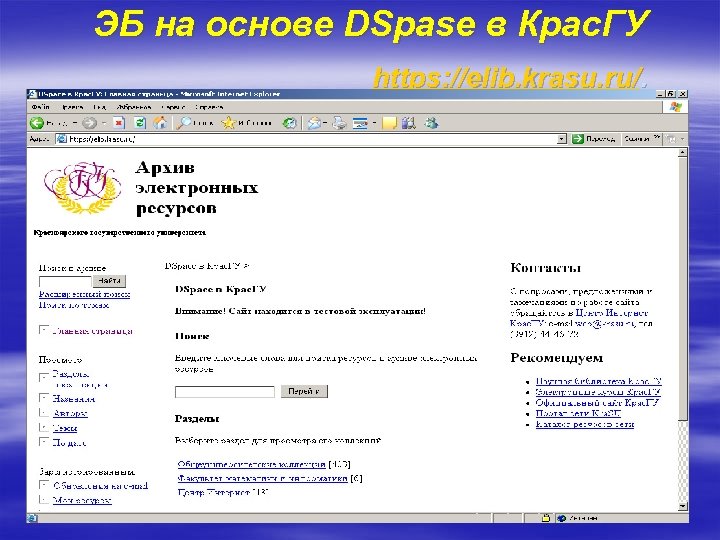Click the Найти button in sidebar search

pos(109,281)
